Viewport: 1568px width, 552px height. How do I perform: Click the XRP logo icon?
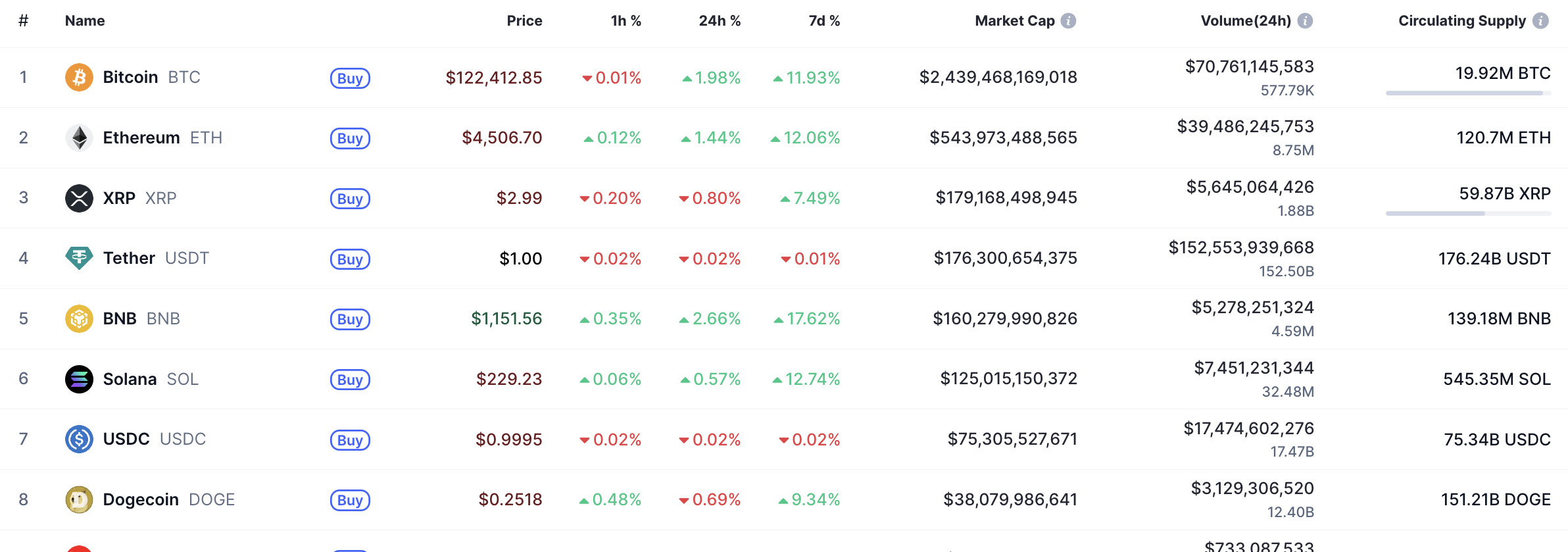[79, 198]
